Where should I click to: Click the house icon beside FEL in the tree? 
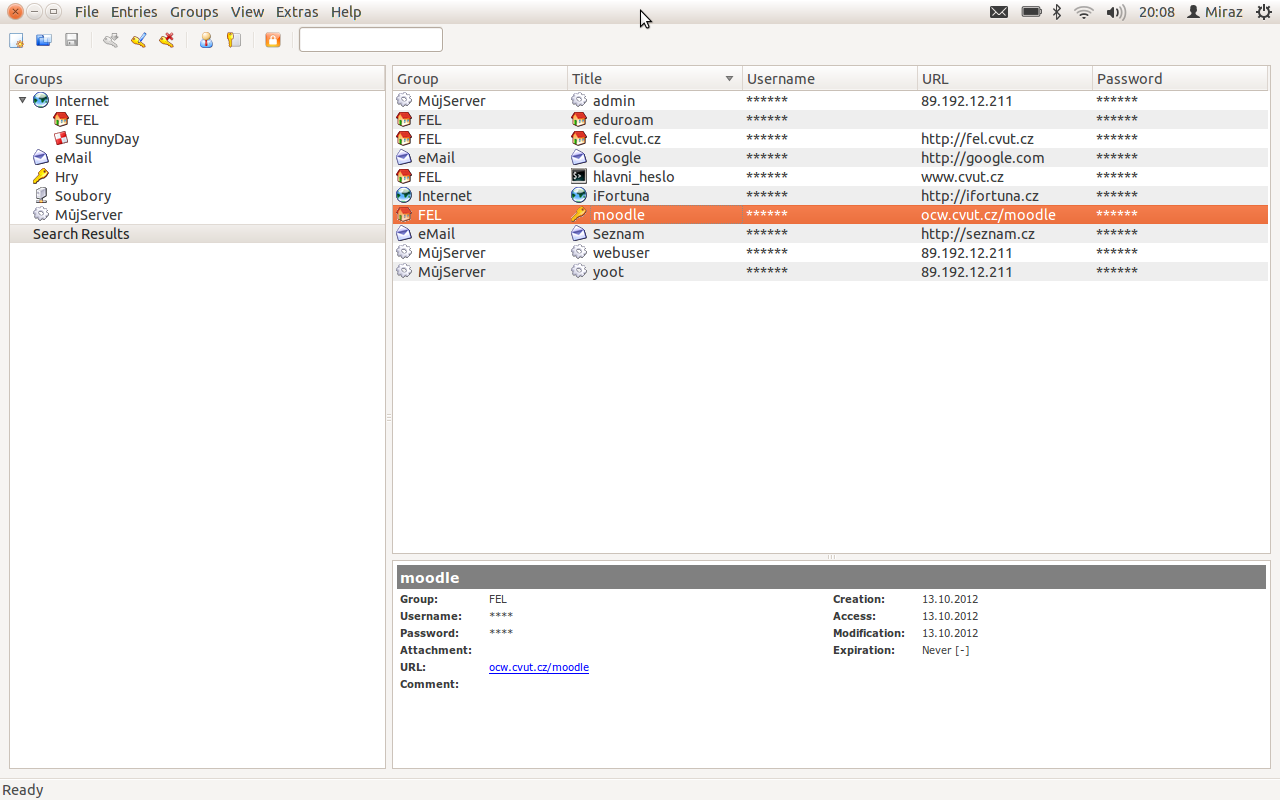(61, 119)
